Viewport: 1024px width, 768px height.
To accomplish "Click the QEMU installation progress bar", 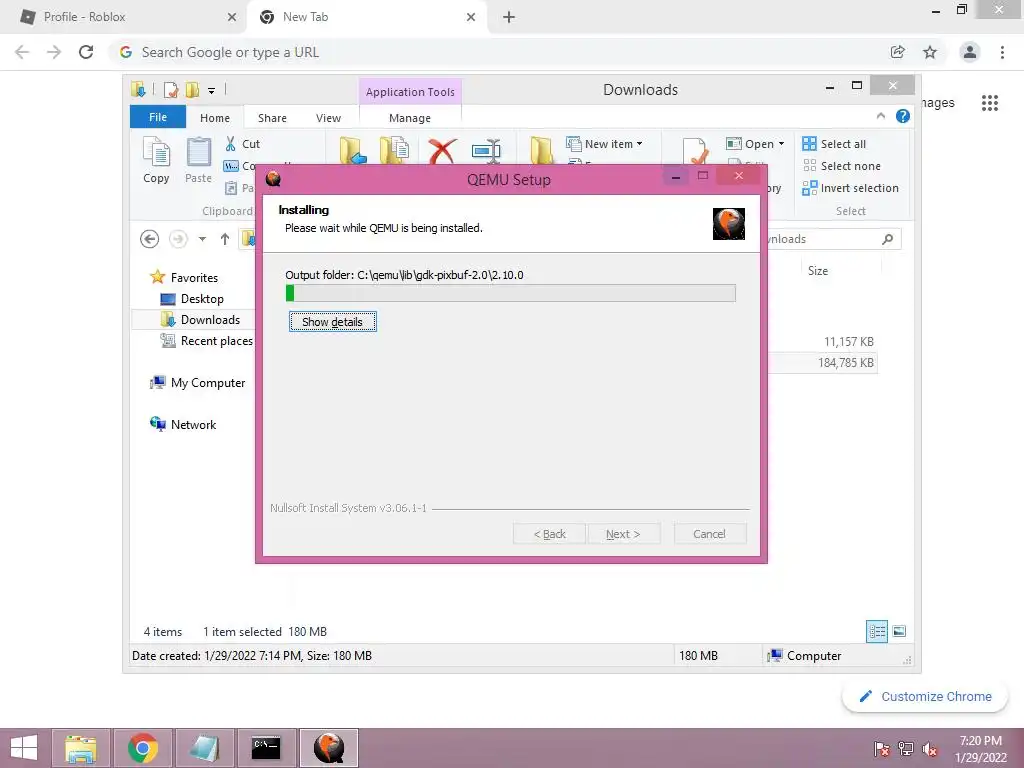I will tap(511, 293).
